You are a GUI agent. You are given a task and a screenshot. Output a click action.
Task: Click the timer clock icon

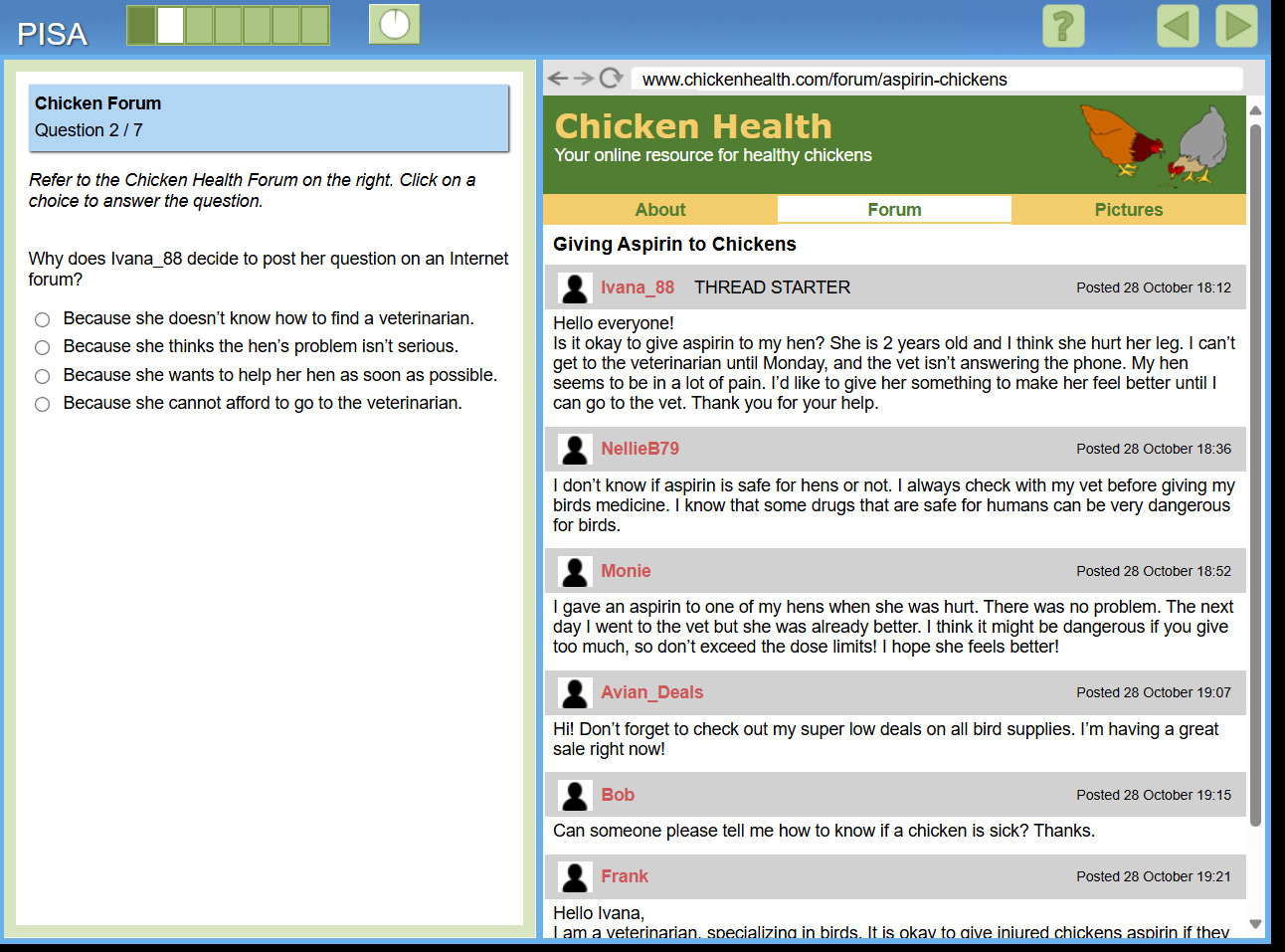point(395,25)
